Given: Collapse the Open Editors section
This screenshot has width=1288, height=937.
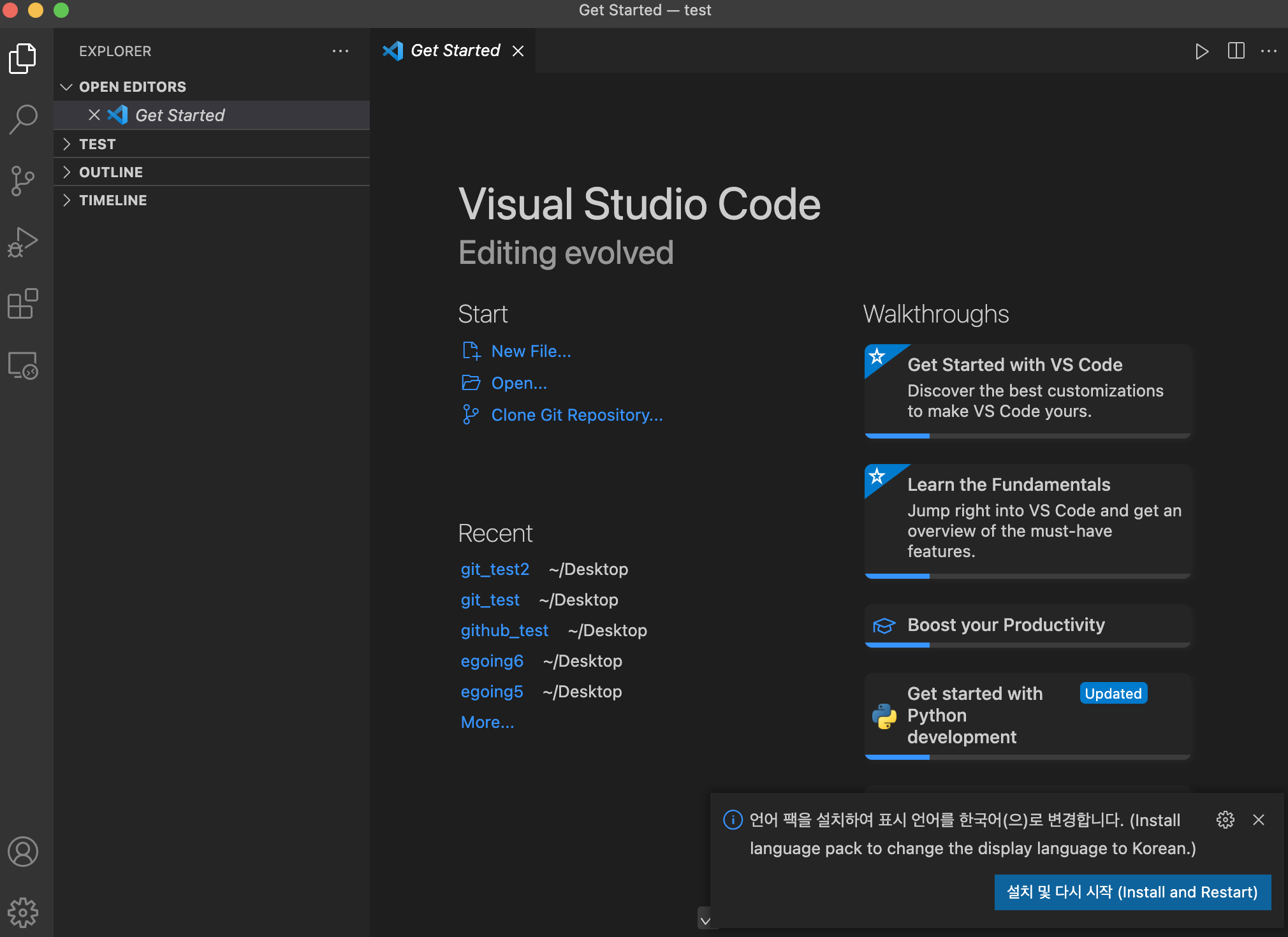Looking at the screenshot, I should pyautogui.click(x=66, y=87).
